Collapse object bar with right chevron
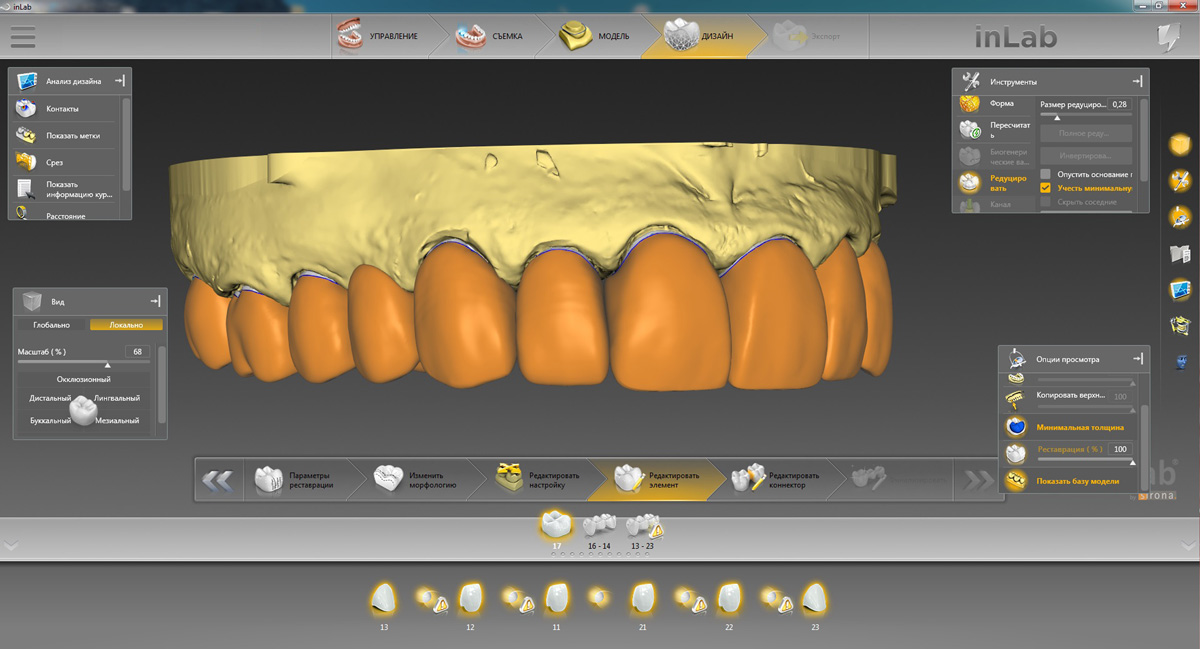 click(x=1189, y=545)
